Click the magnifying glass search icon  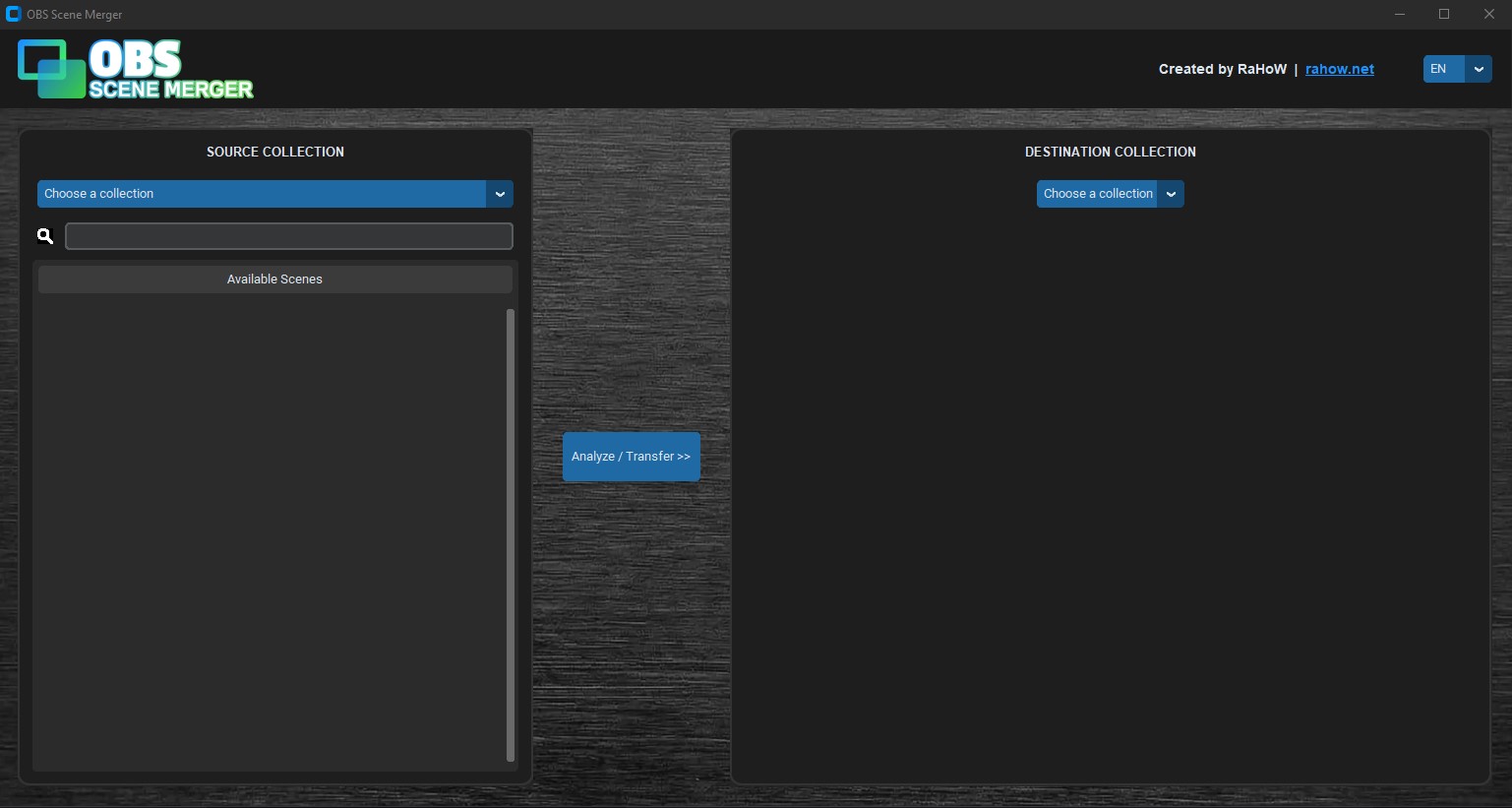click(x=45, y=236)
